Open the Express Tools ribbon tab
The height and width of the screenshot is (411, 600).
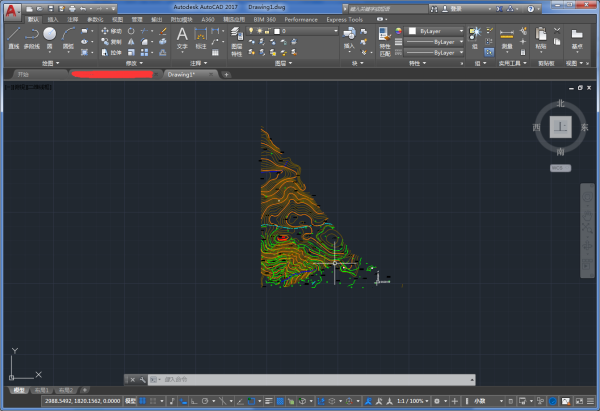[x=343, y=19]
